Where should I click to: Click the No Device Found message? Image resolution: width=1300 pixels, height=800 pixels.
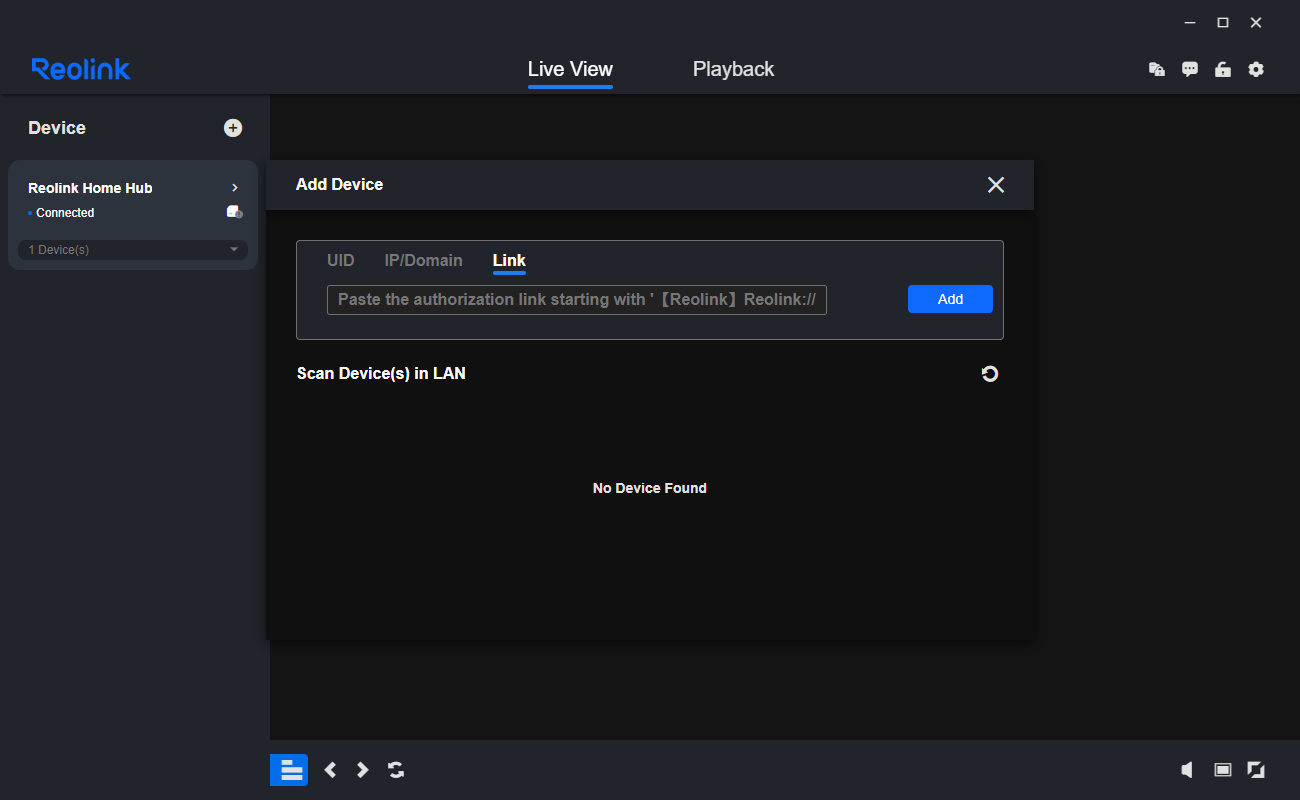coord(650,488)
